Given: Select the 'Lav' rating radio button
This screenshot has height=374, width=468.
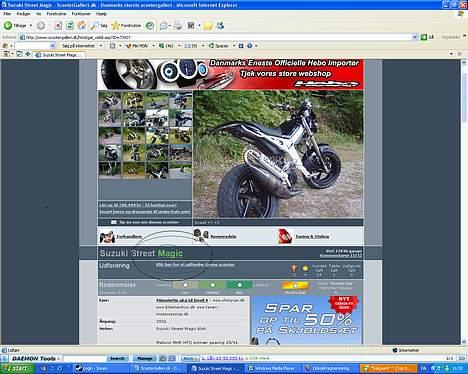Looking at the screenshot, I should [x=185, y=285].
